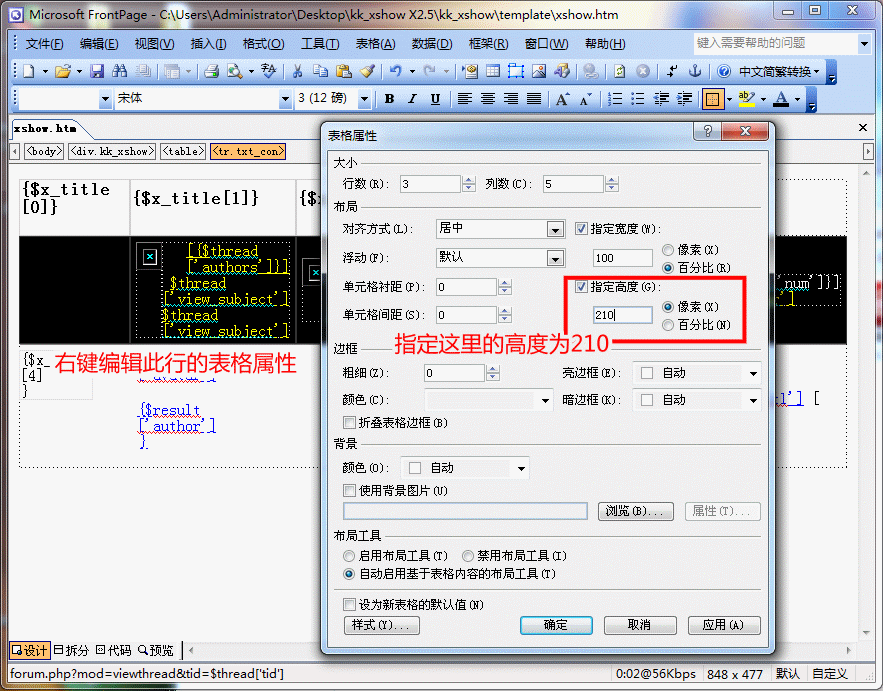Click the Paste clipboard icon
The height and width of the screenshot is (691, 883).
click(344, 71)
